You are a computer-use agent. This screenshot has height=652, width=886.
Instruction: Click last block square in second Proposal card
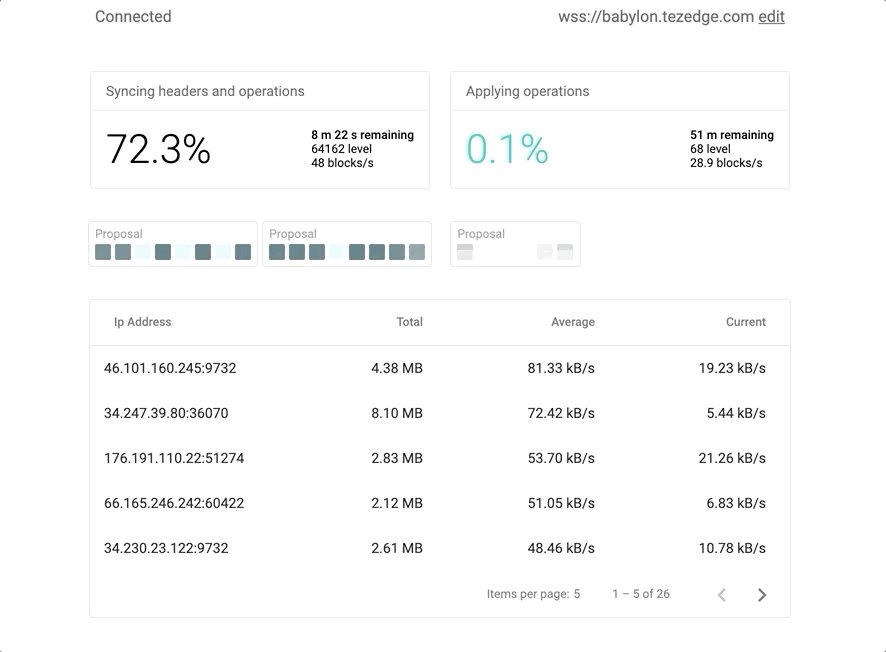(417, 252)
